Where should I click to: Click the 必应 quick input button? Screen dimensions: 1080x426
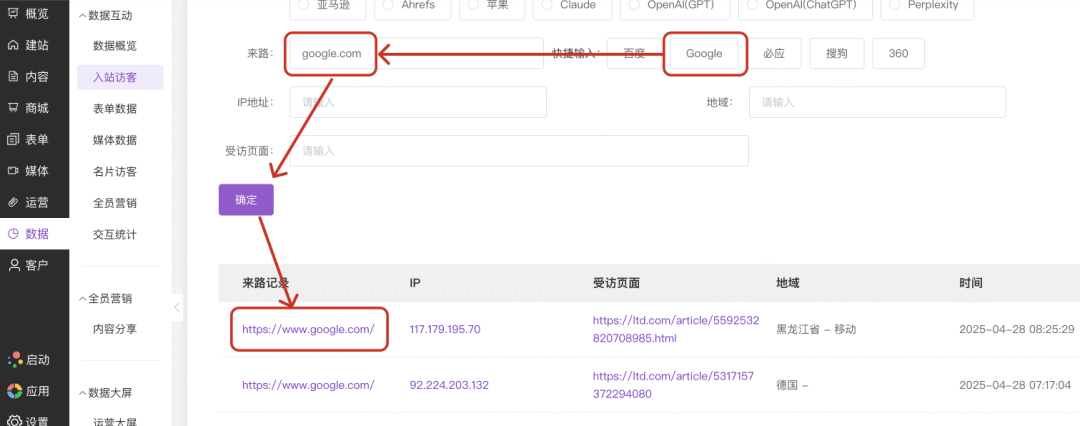pyautogui.click(x=773, y=53)
